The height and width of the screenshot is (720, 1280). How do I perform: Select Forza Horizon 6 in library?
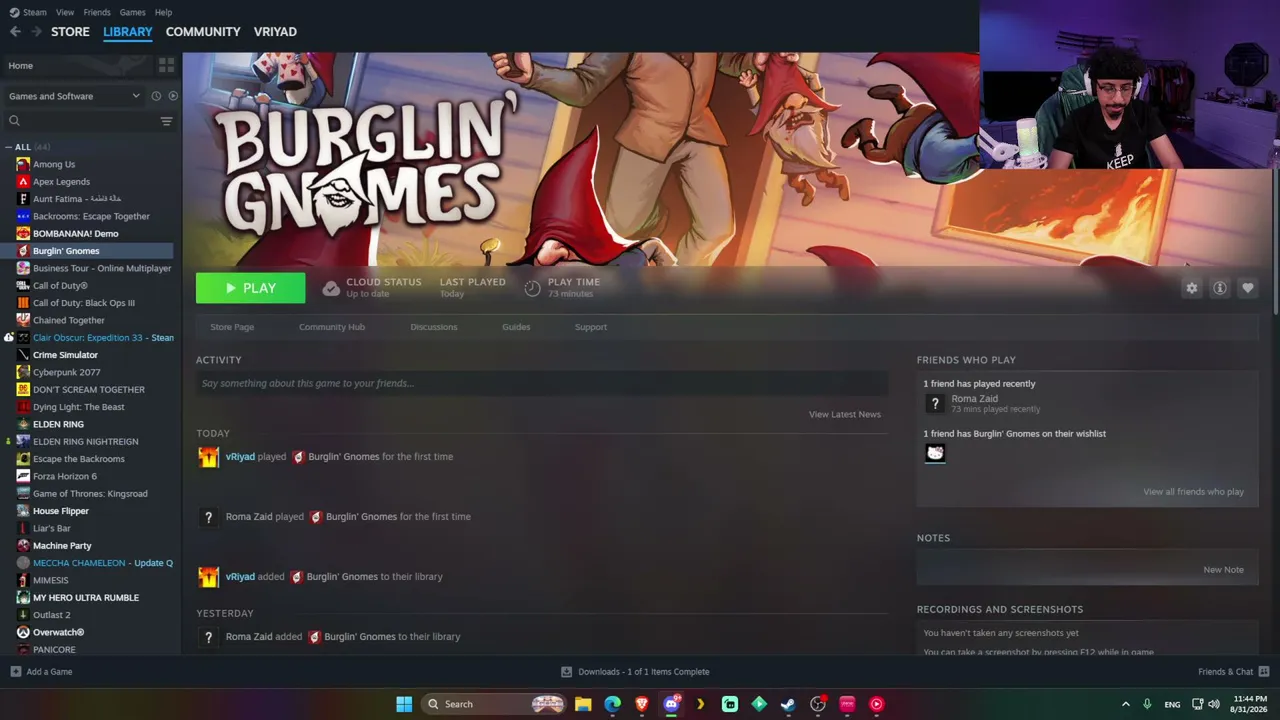point(65,476)
